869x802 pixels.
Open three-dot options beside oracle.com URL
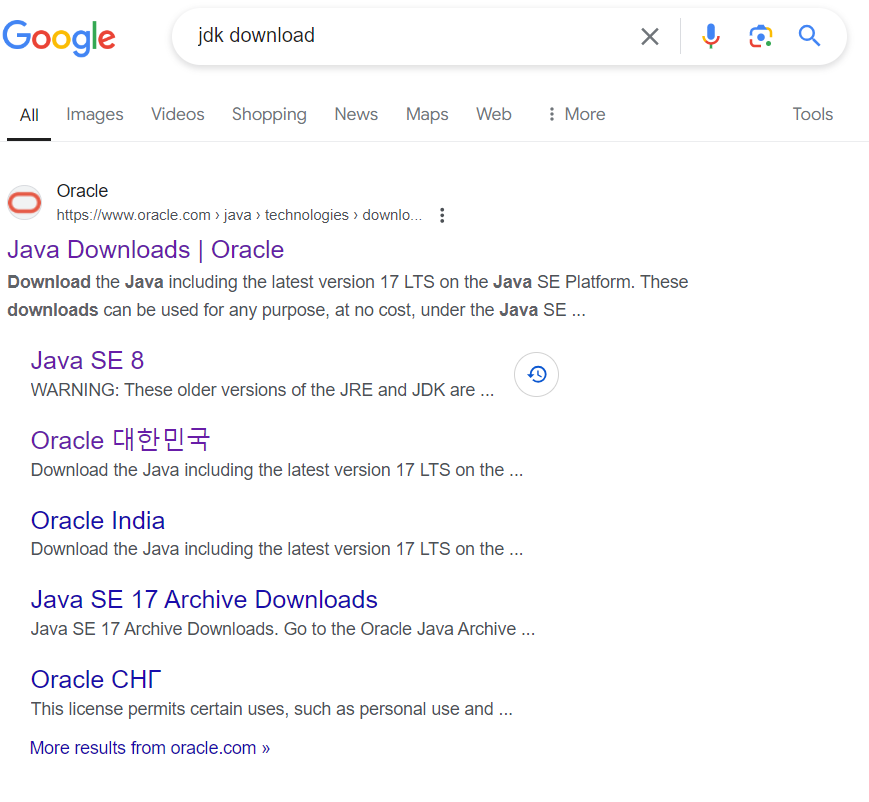point(442,215)
